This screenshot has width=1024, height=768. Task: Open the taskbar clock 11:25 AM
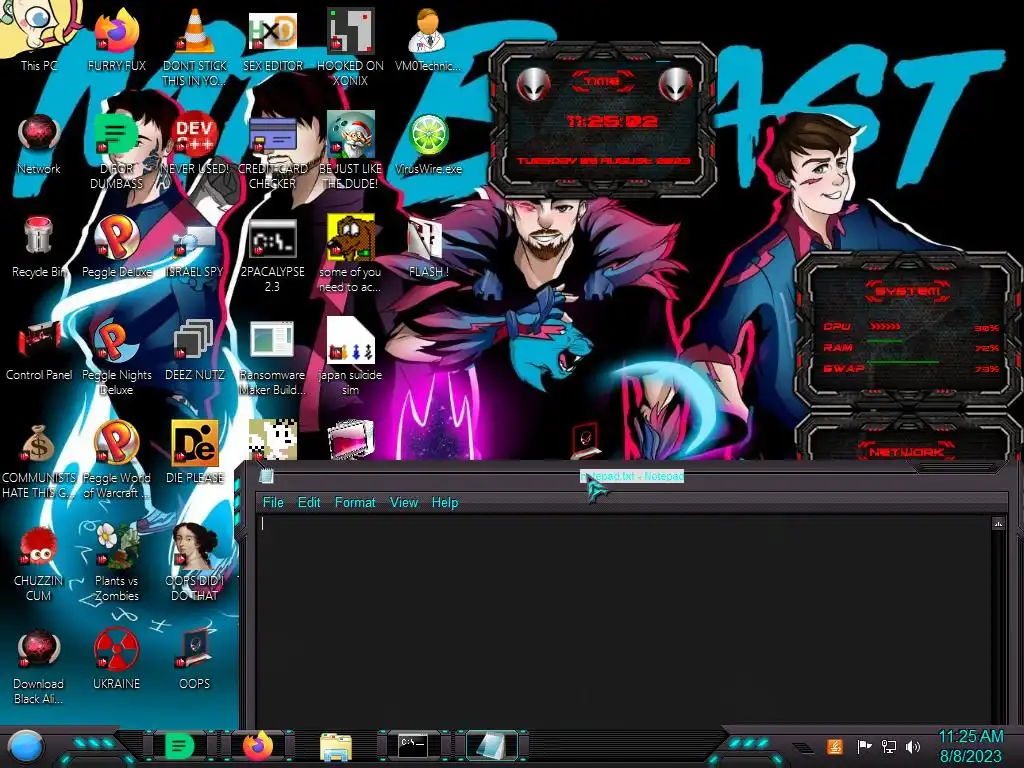click(970, 746)
